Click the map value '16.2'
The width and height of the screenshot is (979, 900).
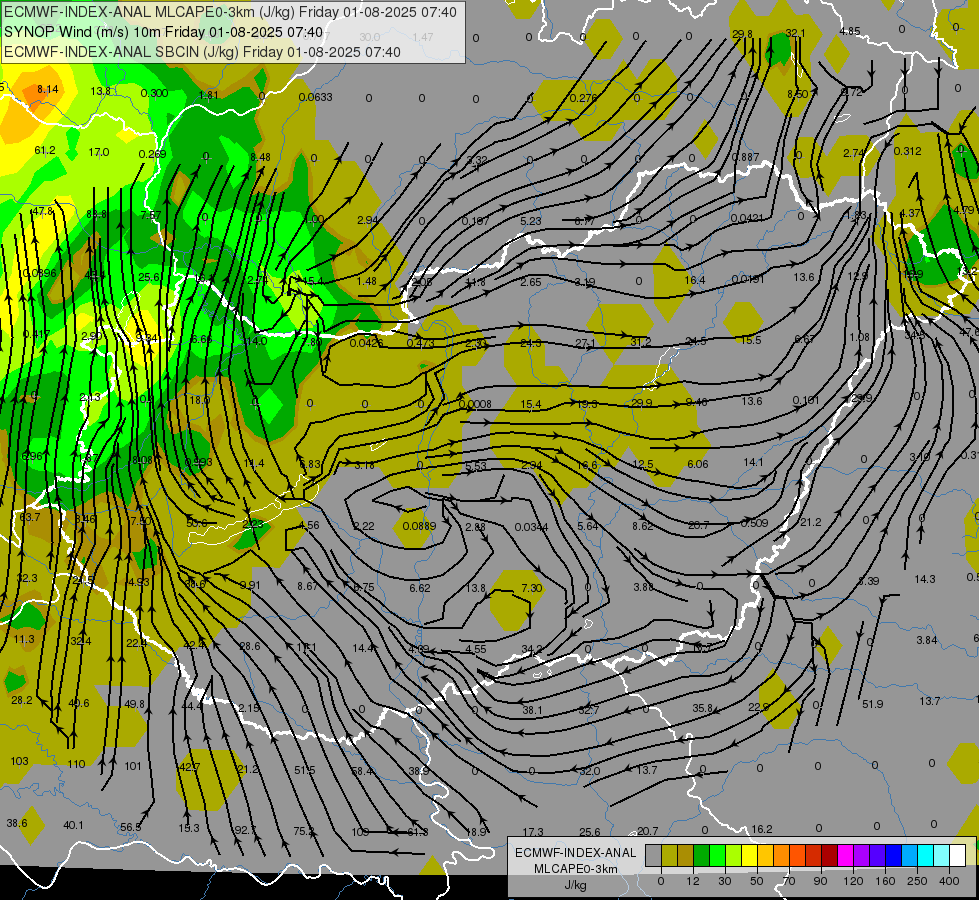pos(762,829)
